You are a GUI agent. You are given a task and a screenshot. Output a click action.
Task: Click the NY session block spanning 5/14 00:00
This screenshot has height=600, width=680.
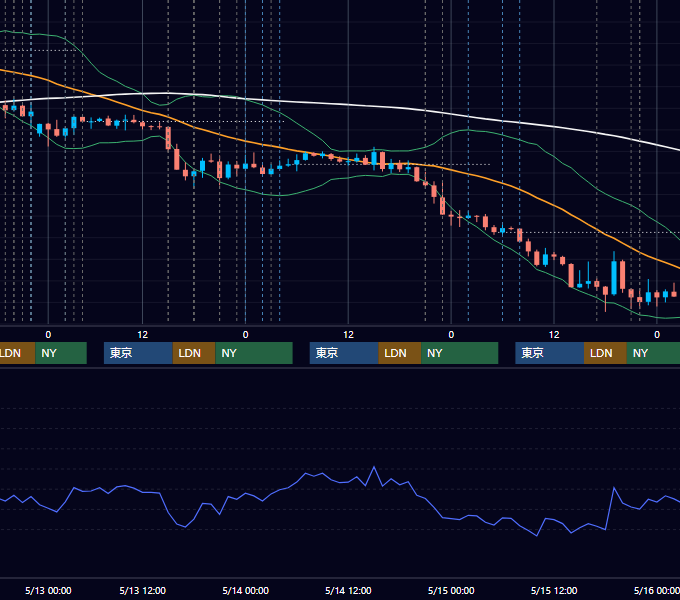tap(254, 353)
